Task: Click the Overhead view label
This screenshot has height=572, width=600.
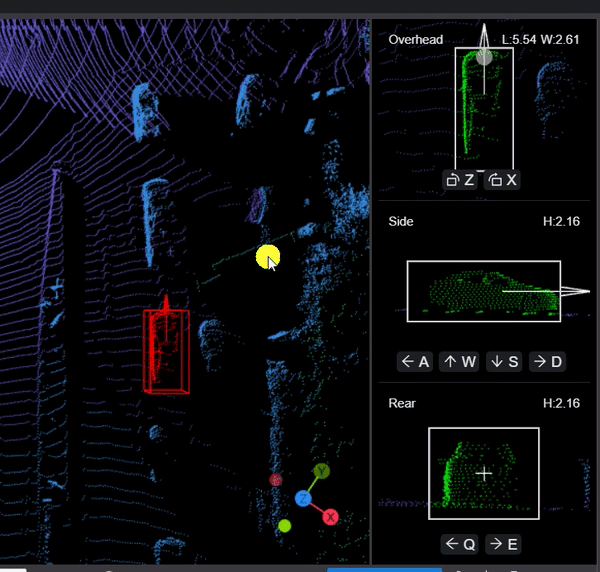Action: click(x=415, y=39)
